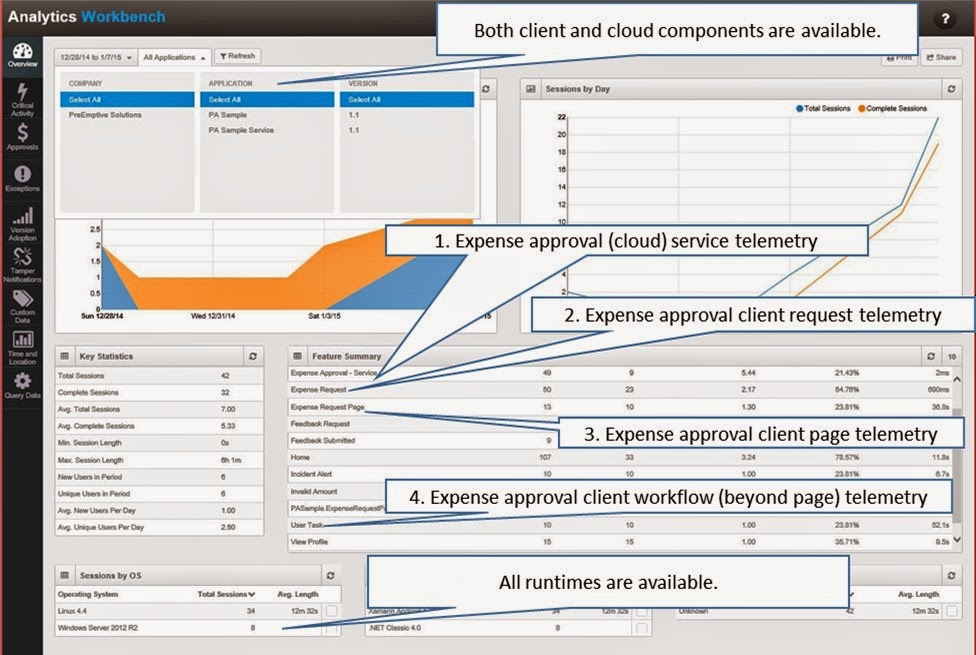This screenshot has height=655, width=976.
Task: Select the Expense Request feature row
Action: (x=621, y=390)
